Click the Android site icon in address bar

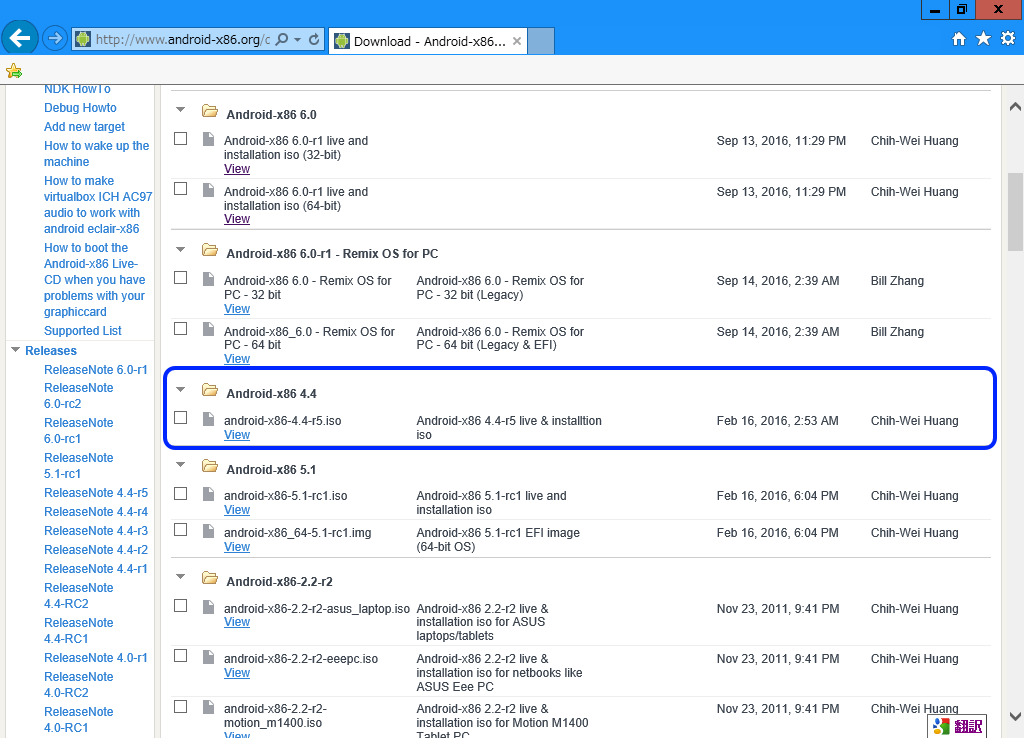[83, 39]
